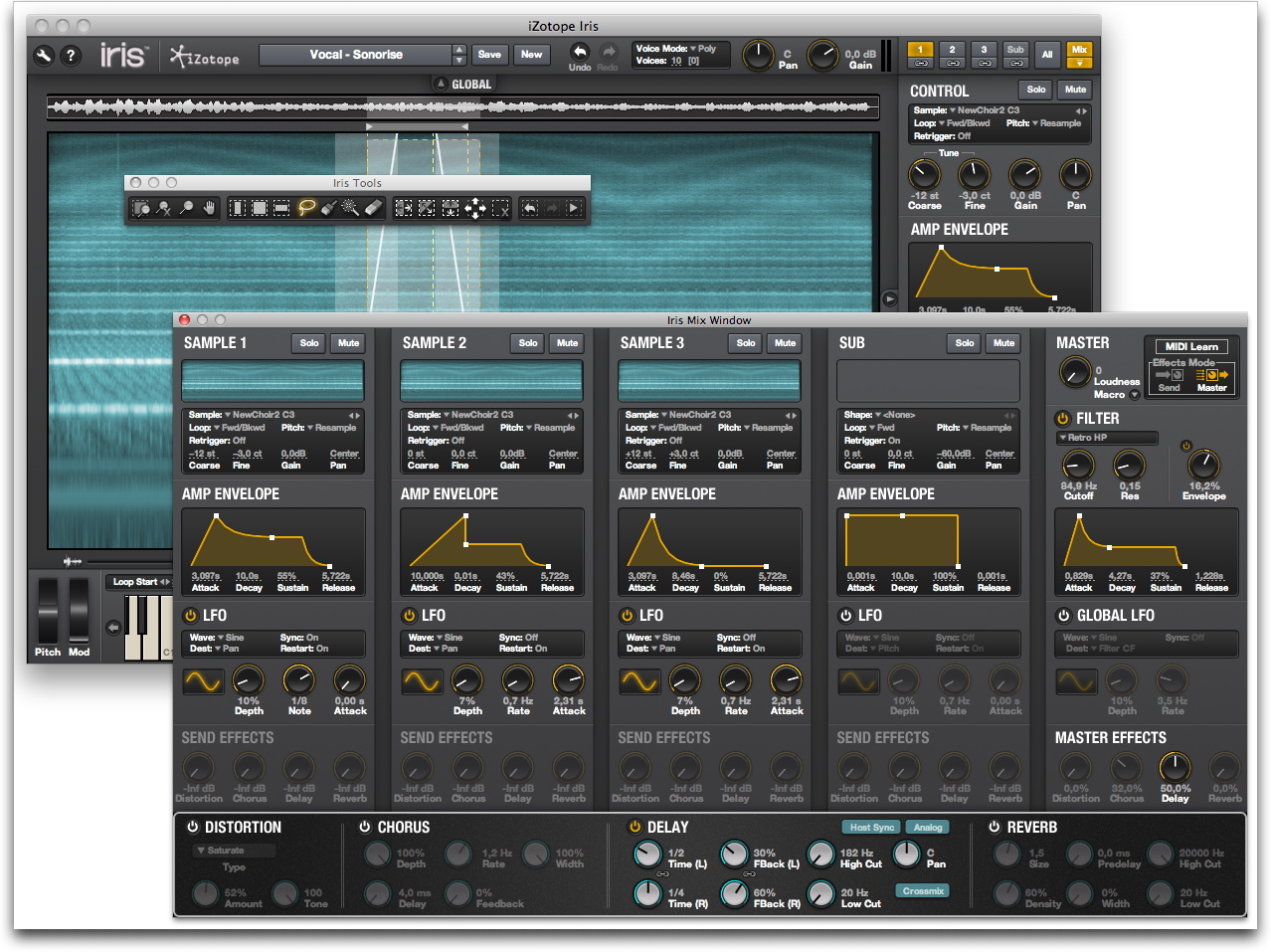The width and height of the screenshot is (1271, 952).
Task: Open the Retro HP filter type dropdown
Action: click(1107, 438)
